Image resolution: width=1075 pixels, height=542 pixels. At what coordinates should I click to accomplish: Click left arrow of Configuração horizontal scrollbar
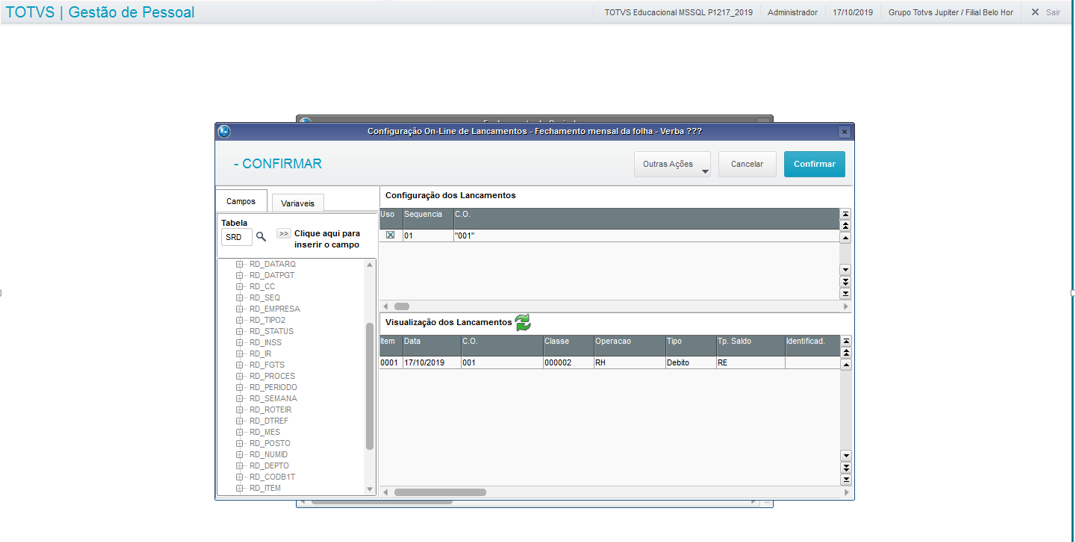[x=385, y=306]
